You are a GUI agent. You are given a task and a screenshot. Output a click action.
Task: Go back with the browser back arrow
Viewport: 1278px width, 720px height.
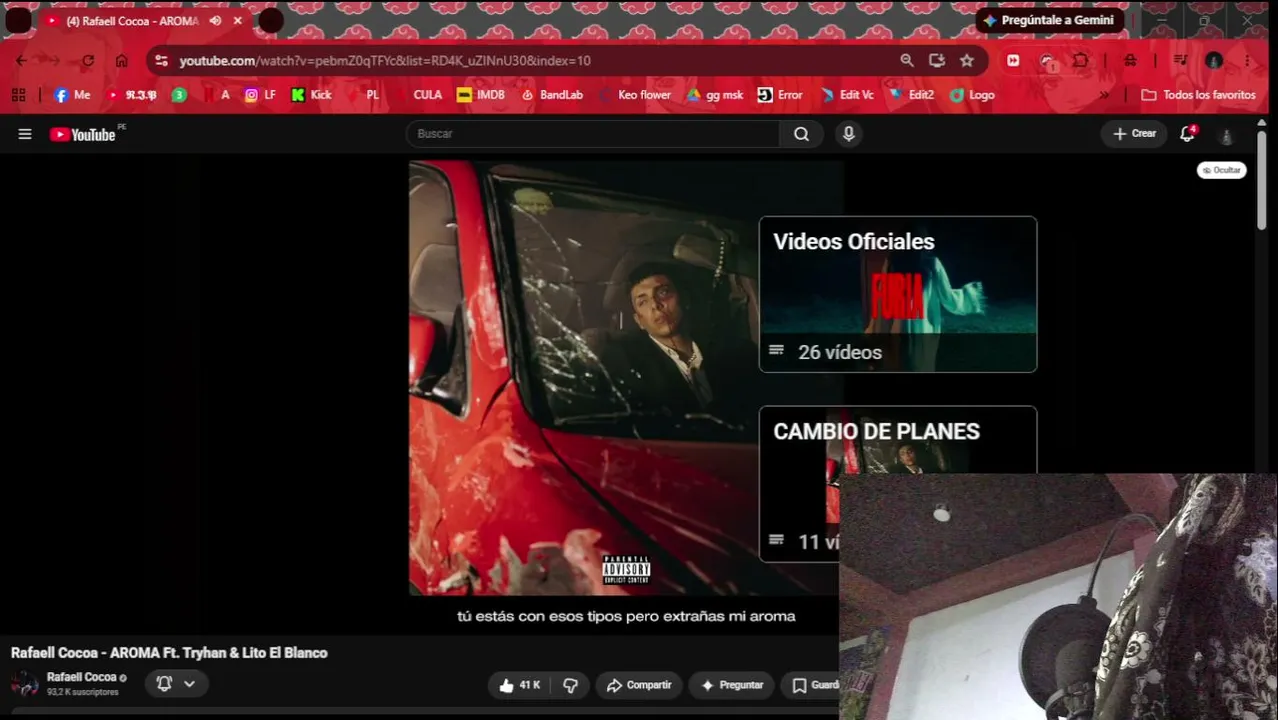21,61
